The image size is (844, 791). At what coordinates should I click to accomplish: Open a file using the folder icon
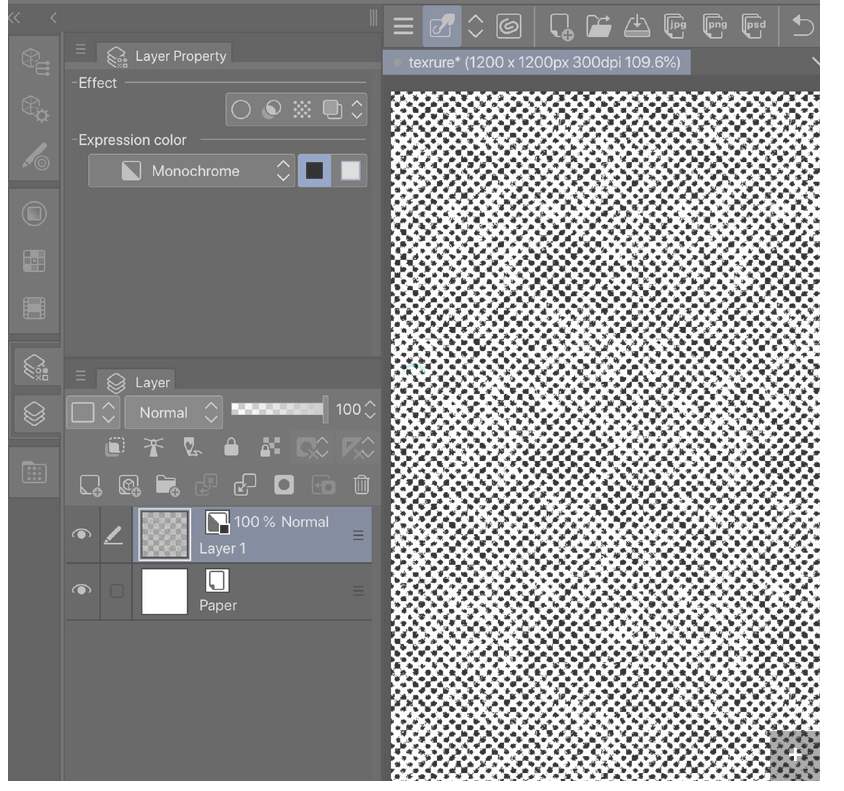(598, 26)
